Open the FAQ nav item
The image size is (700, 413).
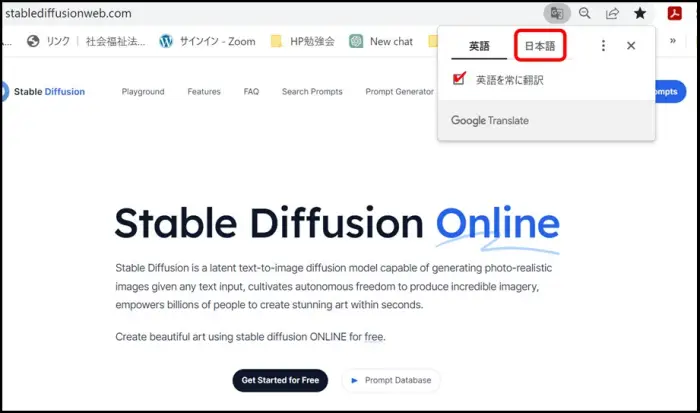pos(251,92)
